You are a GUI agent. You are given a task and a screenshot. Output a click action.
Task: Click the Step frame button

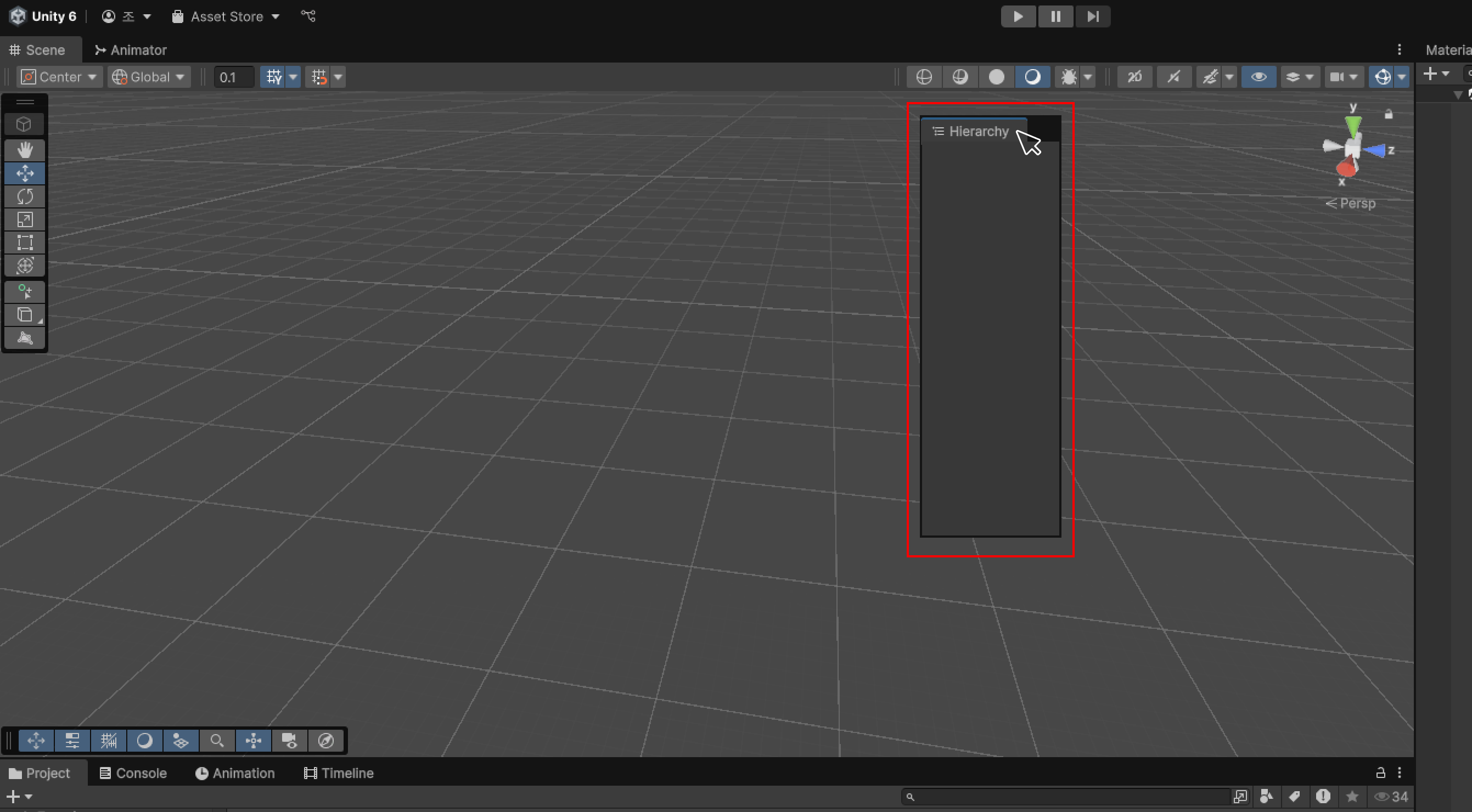click(x=1093, y=16)
